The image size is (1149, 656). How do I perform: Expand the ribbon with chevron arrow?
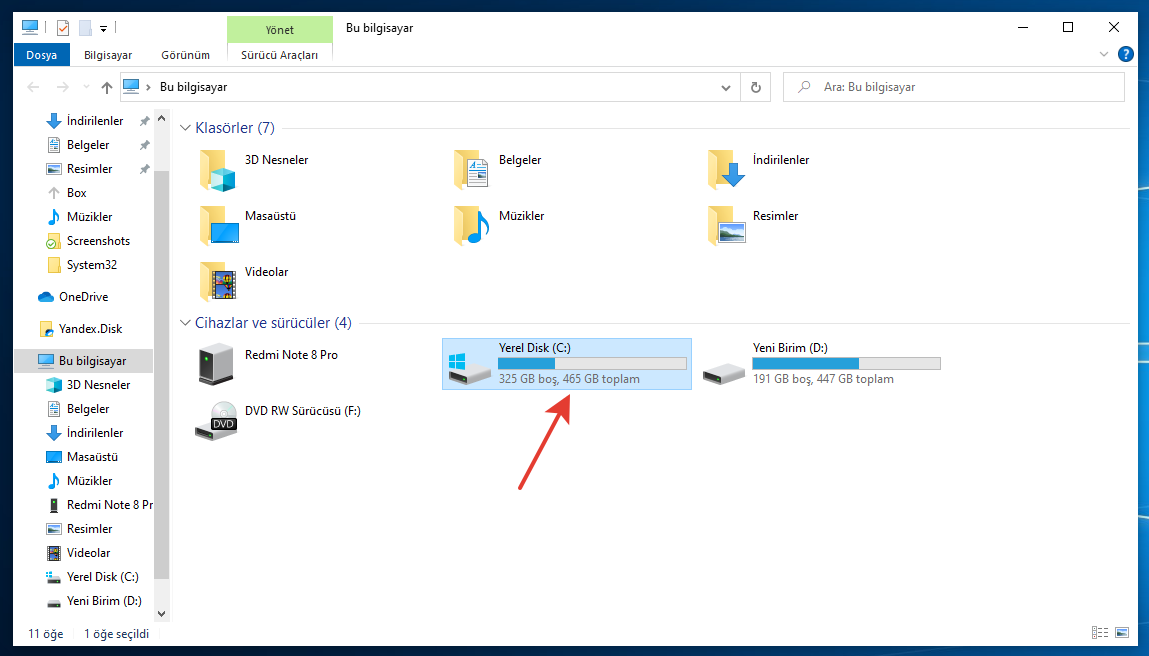pos(1104,55)
